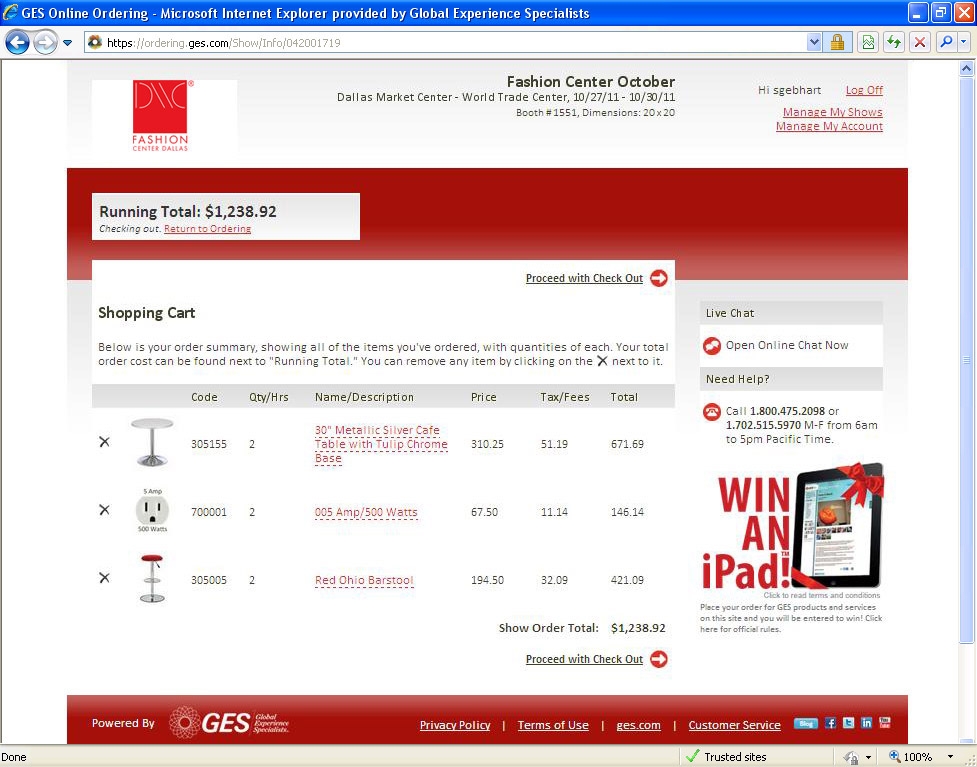Click top Proceed with Check Out link

pos(584,279)
